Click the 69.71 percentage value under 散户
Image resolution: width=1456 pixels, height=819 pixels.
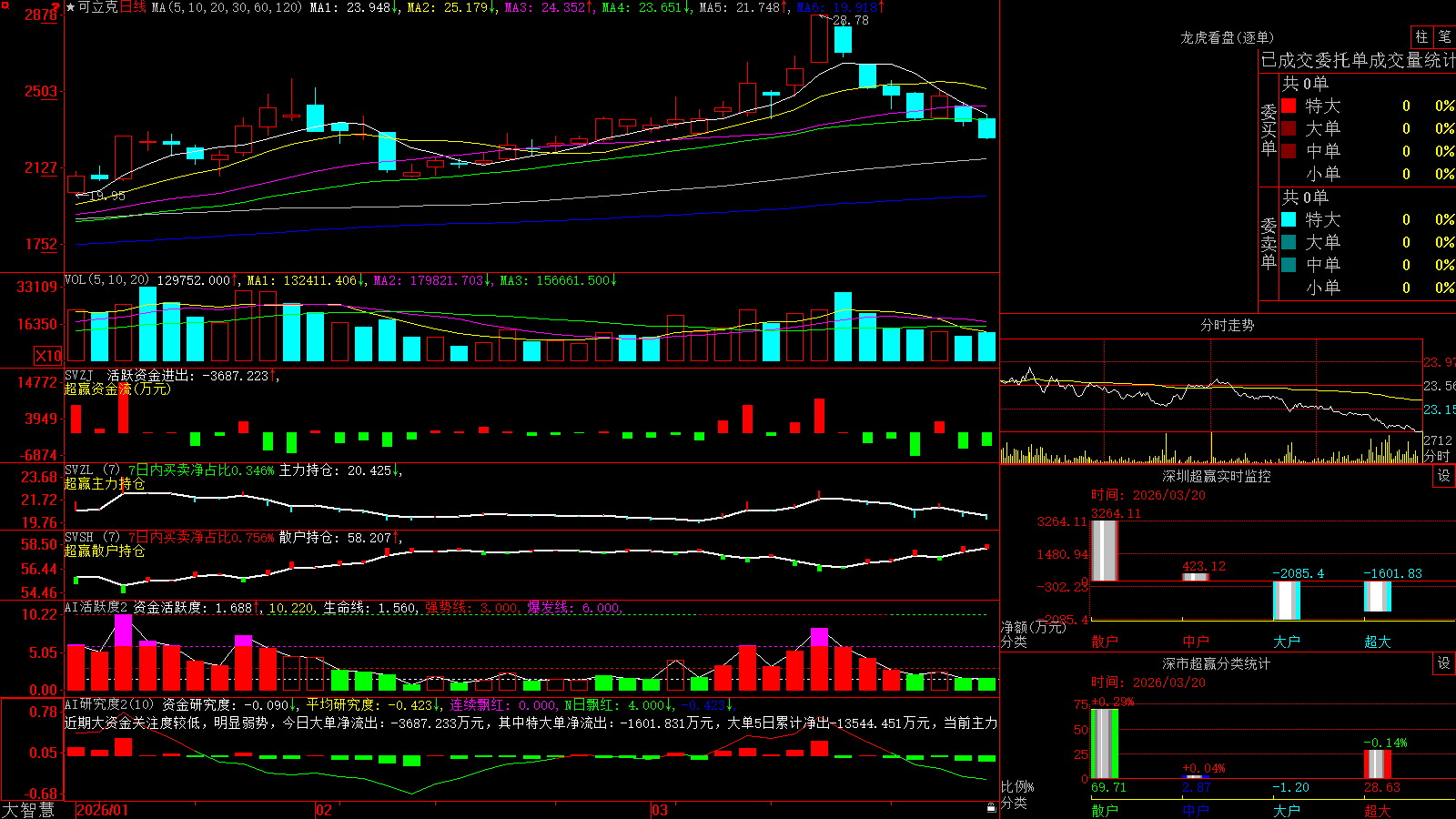pyautogui.click(x=1108, y=787)
